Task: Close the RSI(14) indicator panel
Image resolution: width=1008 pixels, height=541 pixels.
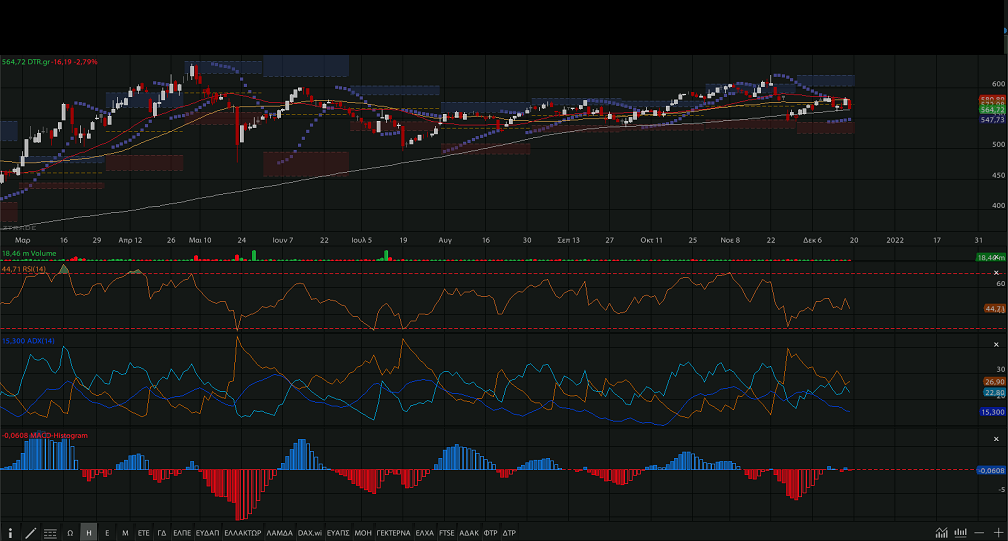Action: tap(996, 272)
